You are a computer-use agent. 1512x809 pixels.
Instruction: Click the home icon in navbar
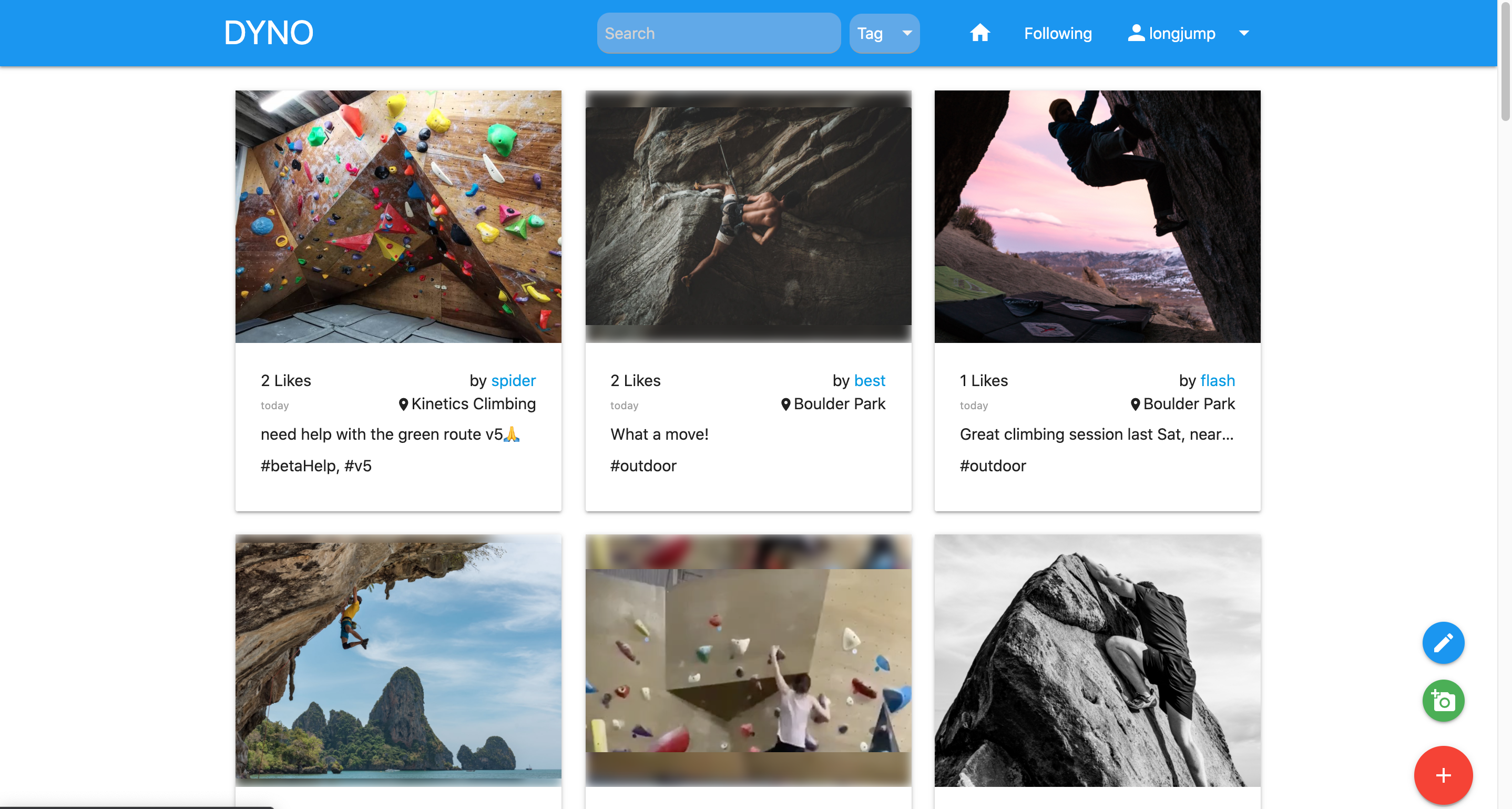[x=979, y=33]
